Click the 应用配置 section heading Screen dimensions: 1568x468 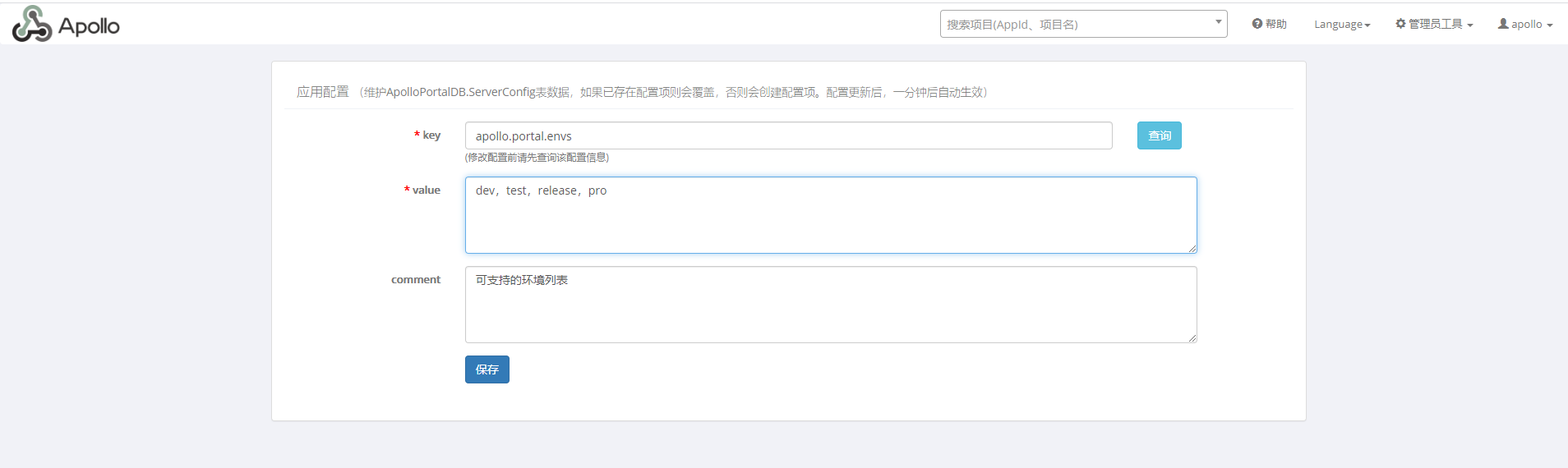[x=322, y=92]
